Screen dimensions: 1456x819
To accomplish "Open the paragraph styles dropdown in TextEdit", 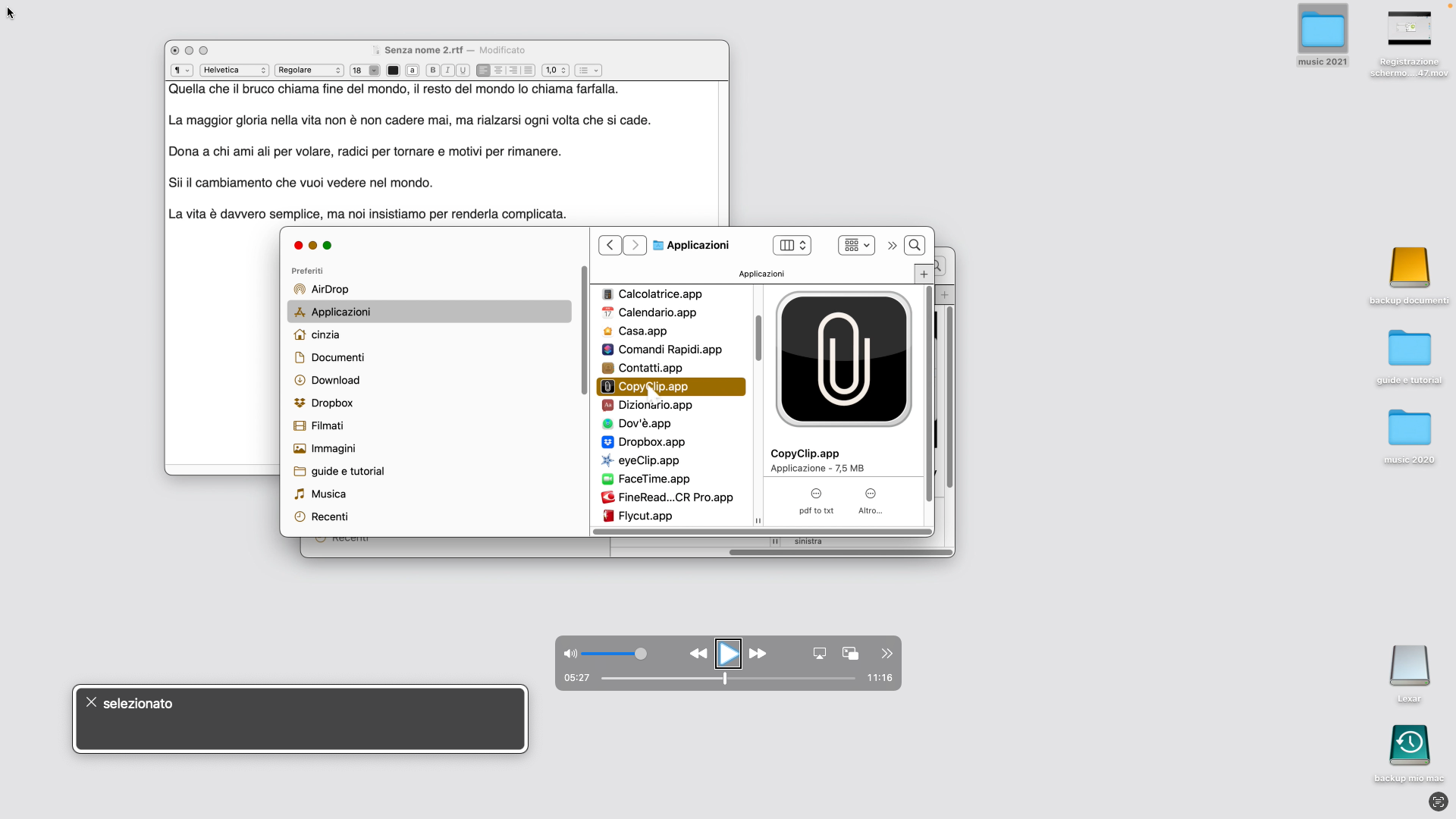I will [182, 71].
